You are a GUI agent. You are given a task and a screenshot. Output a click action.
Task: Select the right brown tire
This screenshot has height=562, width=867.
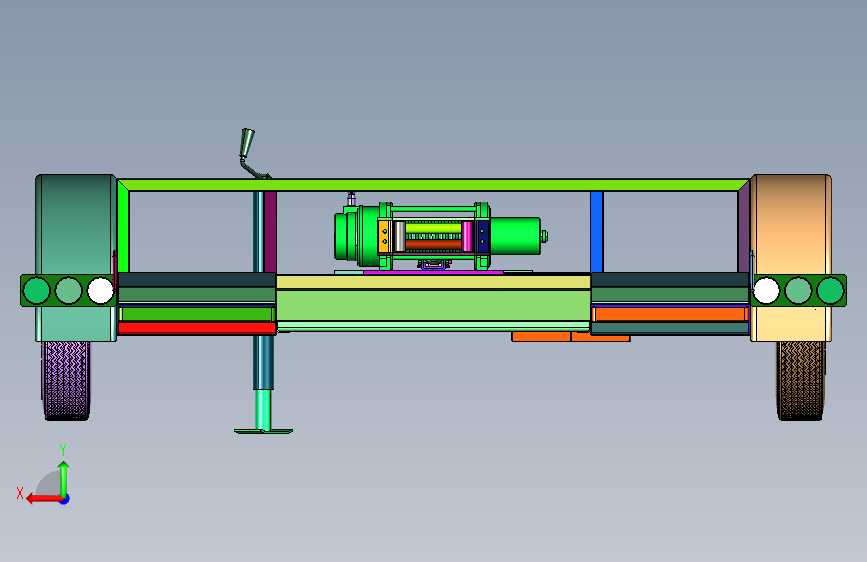pyautogui.click(x=801, y=381)
